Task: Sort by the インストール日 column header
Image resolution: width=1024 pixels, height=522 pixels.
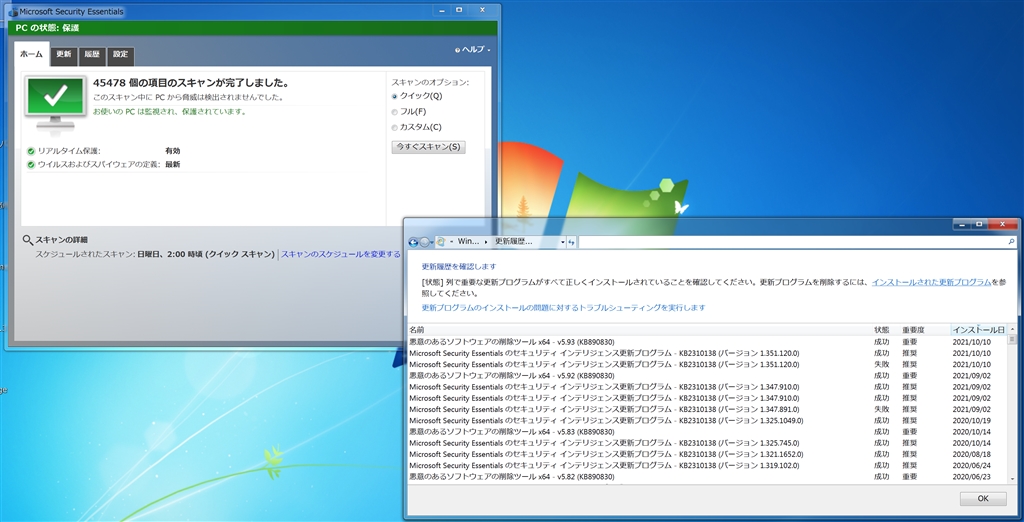Action: 979,330
